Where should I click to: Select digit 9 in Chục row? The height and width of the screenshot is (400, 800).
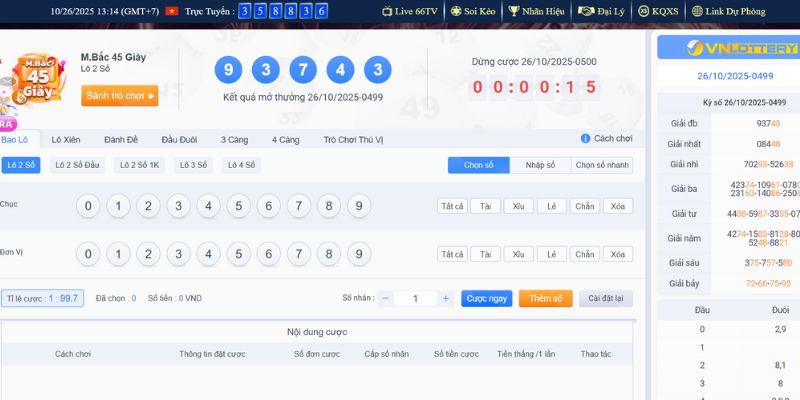point(359,206)
